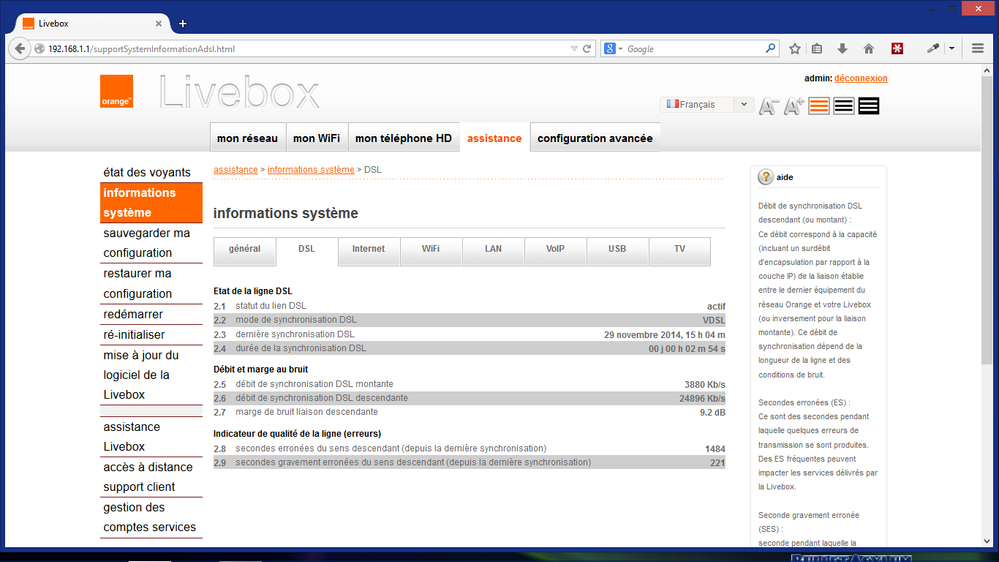
Task: Click the statut du lien DSL row
Action: click(x=469, y=306)
